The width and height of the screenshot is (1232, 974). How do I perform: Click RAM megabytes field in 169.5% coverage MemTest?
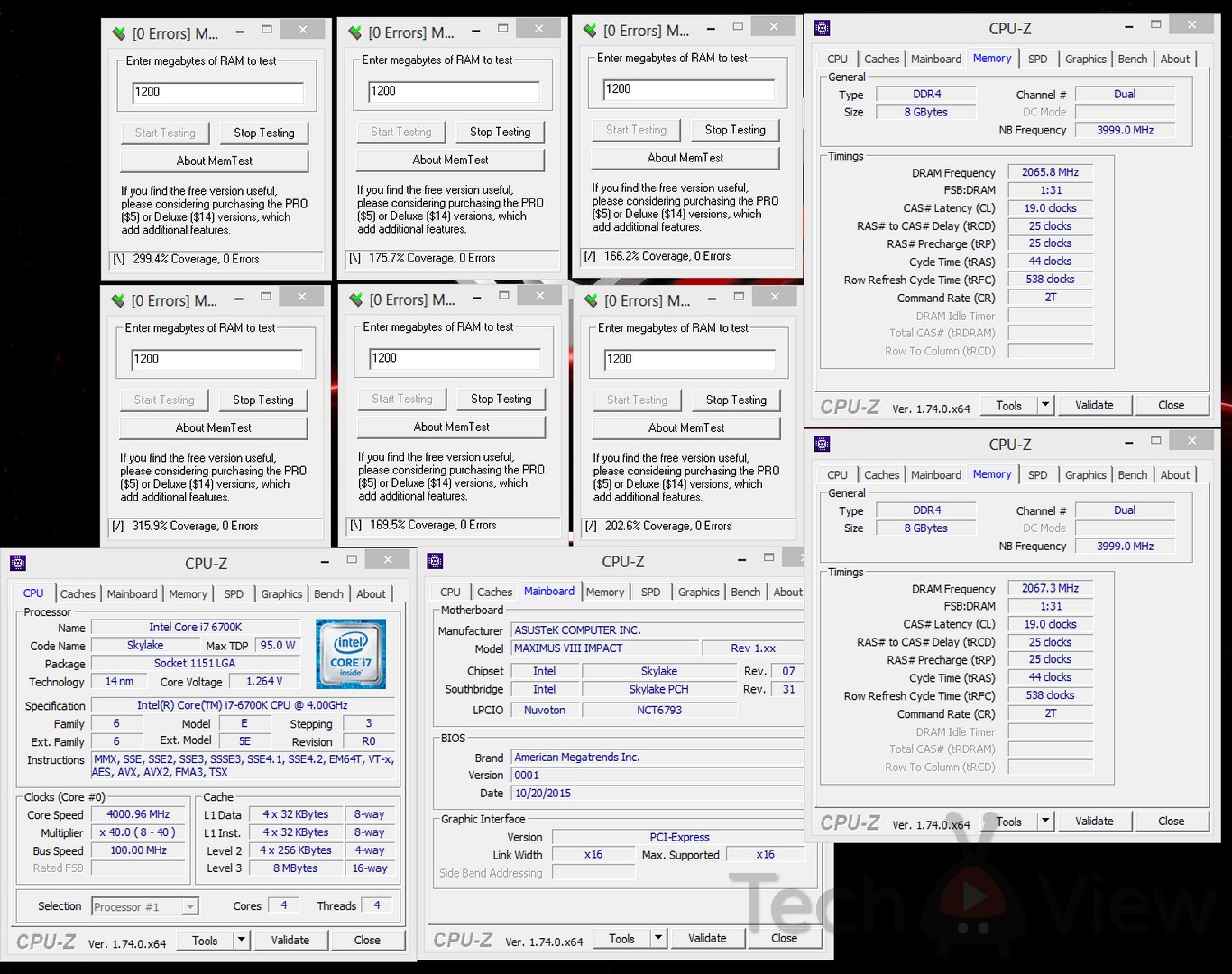click(455, 358)
